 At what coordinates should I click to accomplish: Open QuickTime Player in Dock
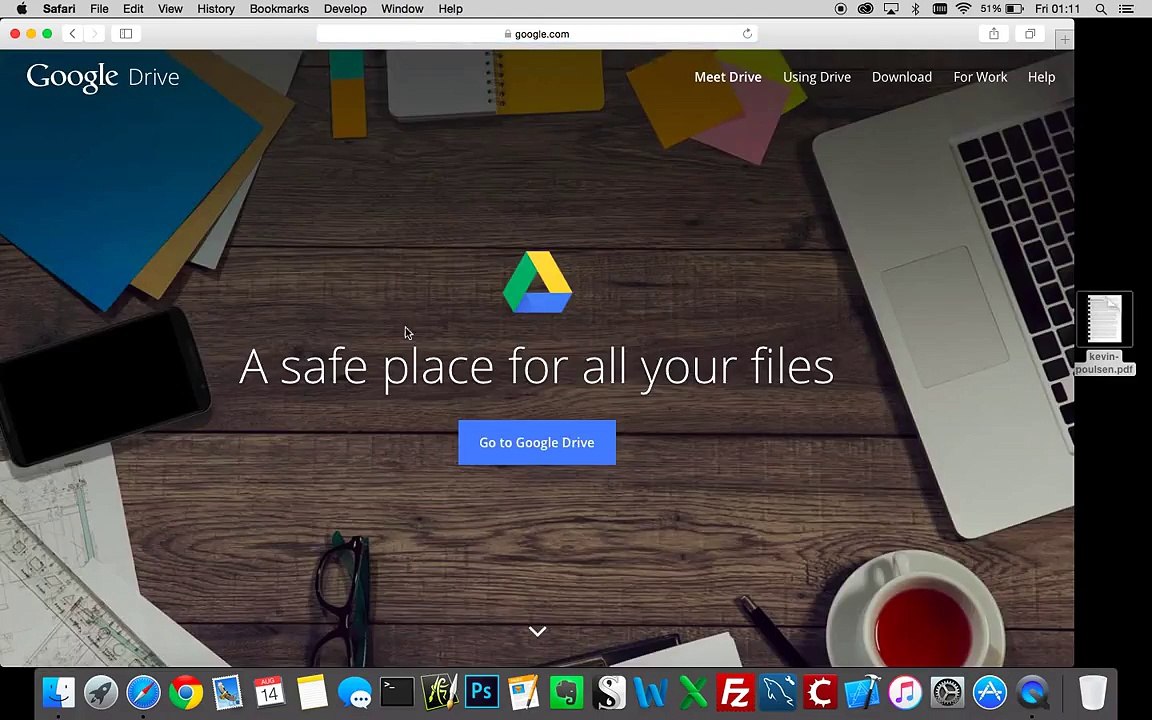[x=1032, y=692]
